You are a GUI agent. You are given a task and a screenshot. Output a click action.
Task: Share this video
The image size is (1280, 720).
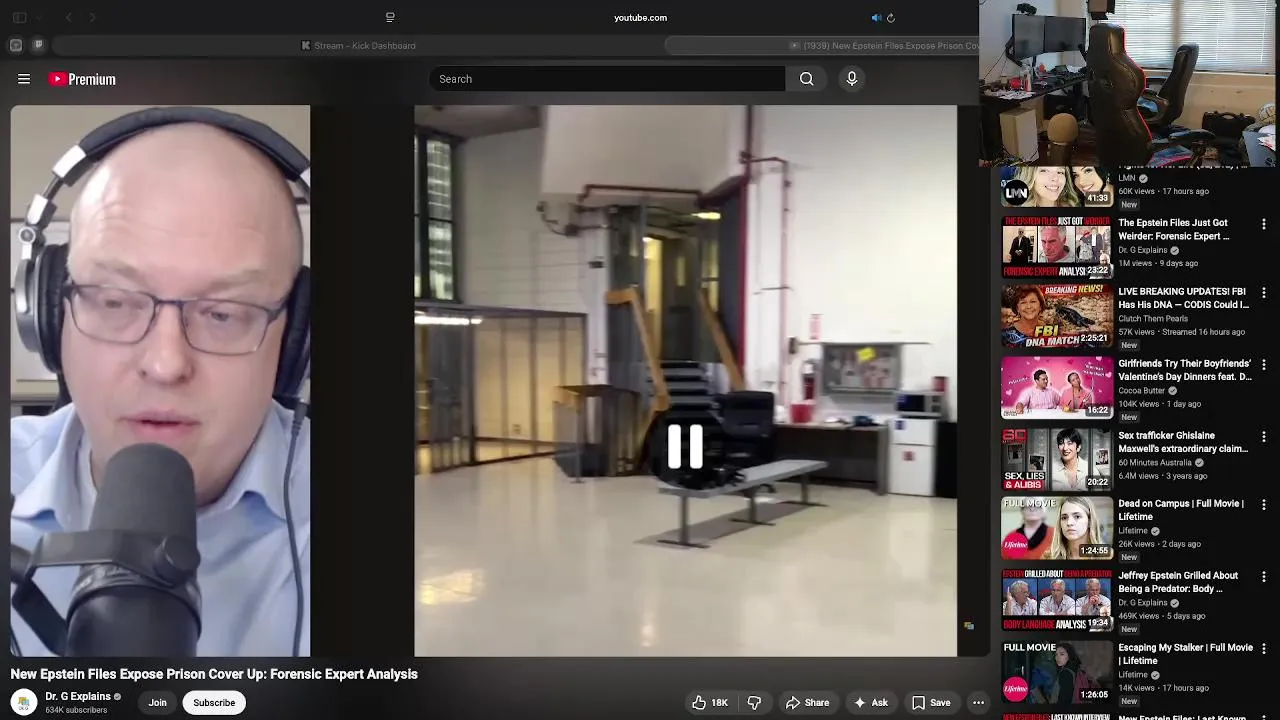point(807,703)
